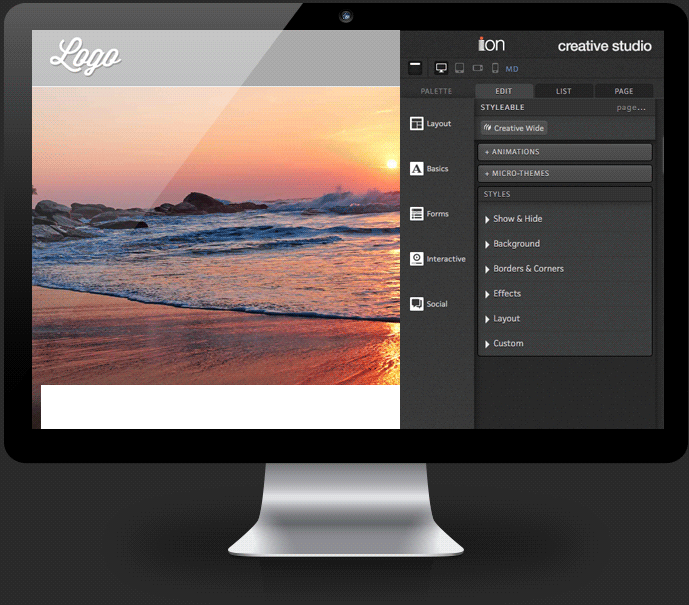689x605 pixels.
Task: Select the Layout palette icon
Action: pos(417,124)
